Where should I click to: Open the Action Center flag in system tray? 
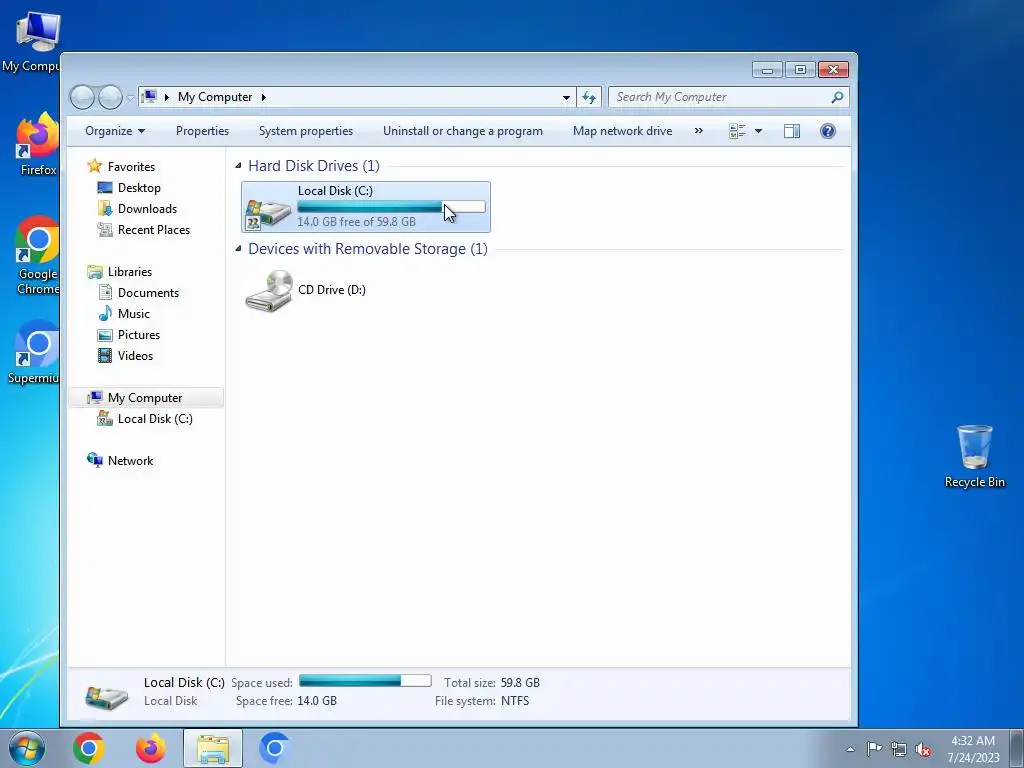pos(874,748)
